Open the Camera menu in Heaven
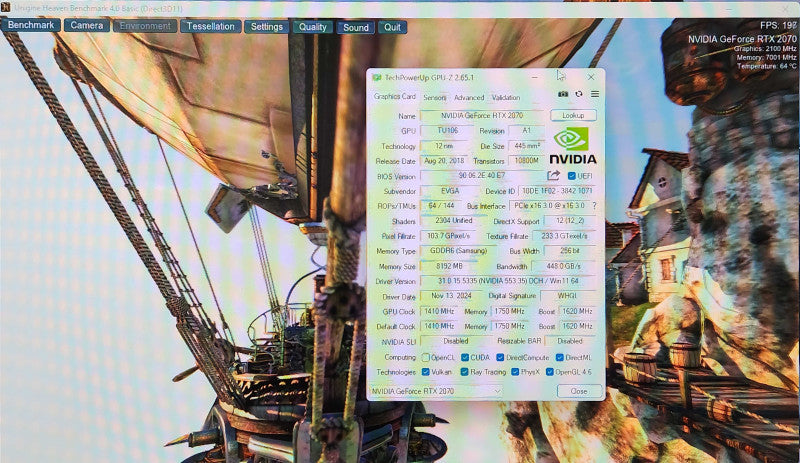The height and width of the screenshot is (463, 800). click(x=87, y=25)
